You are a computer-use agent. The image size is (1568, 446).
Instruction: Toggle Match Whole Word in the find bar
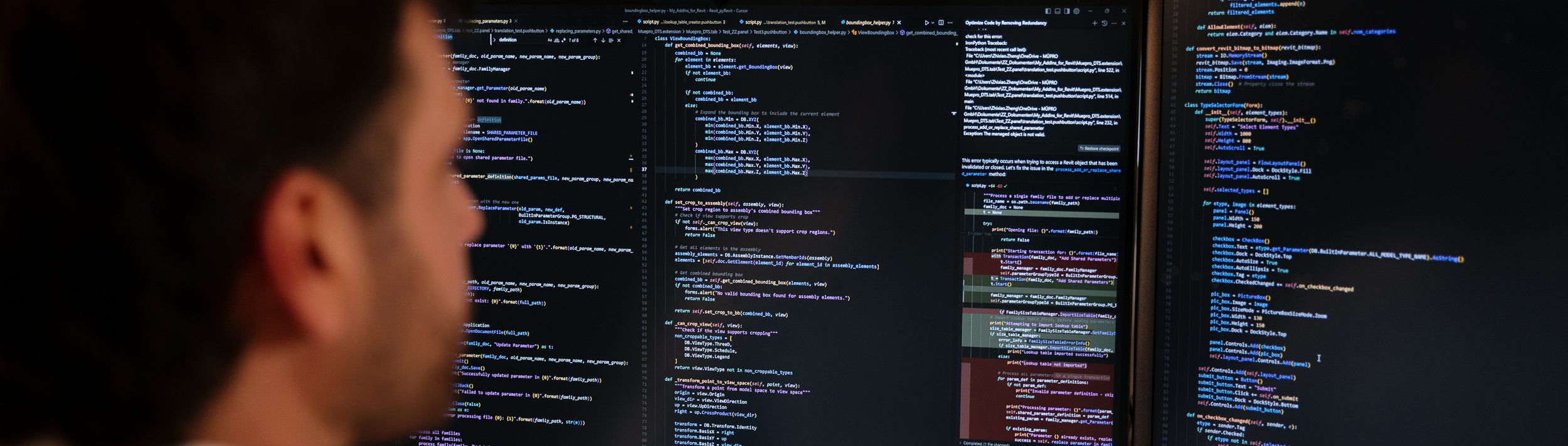point(556,40)
